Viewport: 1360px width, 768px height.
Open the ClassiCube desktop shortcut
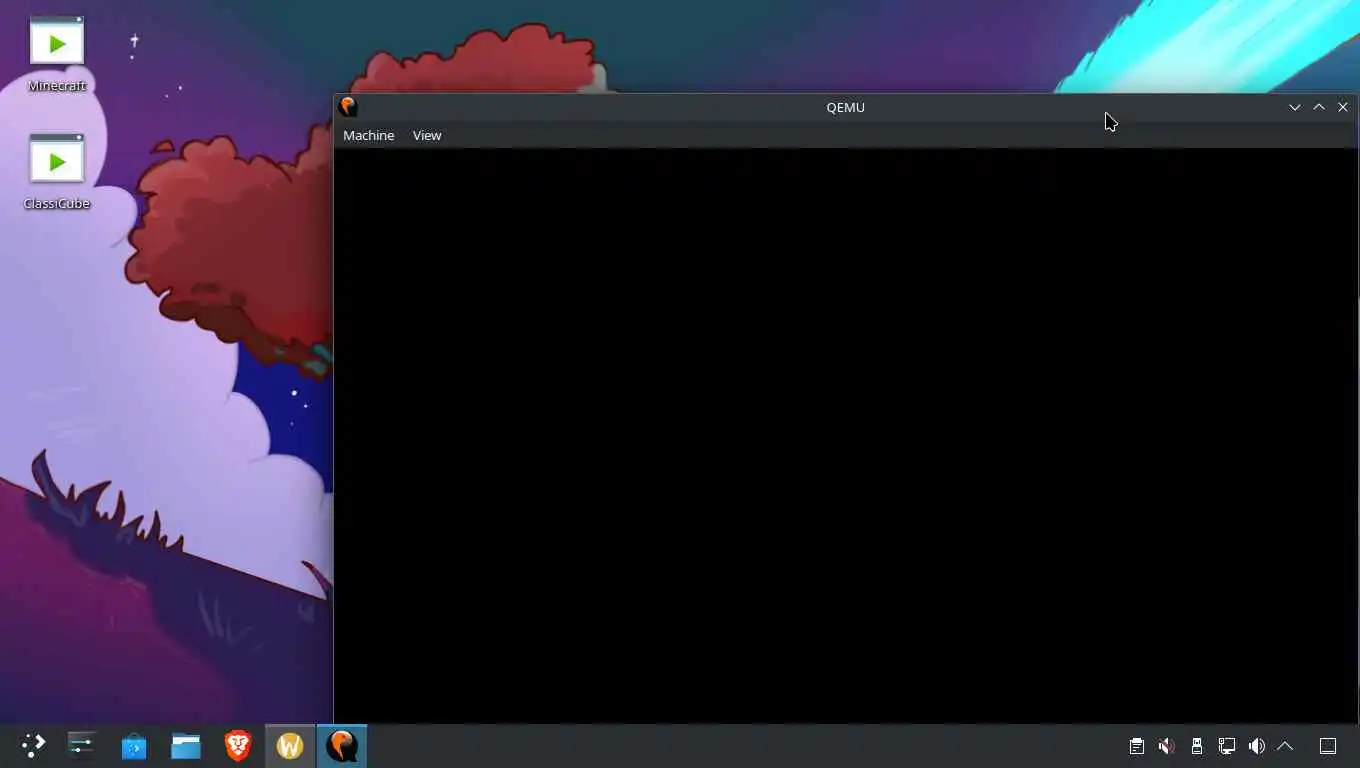(x=57, y=172)
